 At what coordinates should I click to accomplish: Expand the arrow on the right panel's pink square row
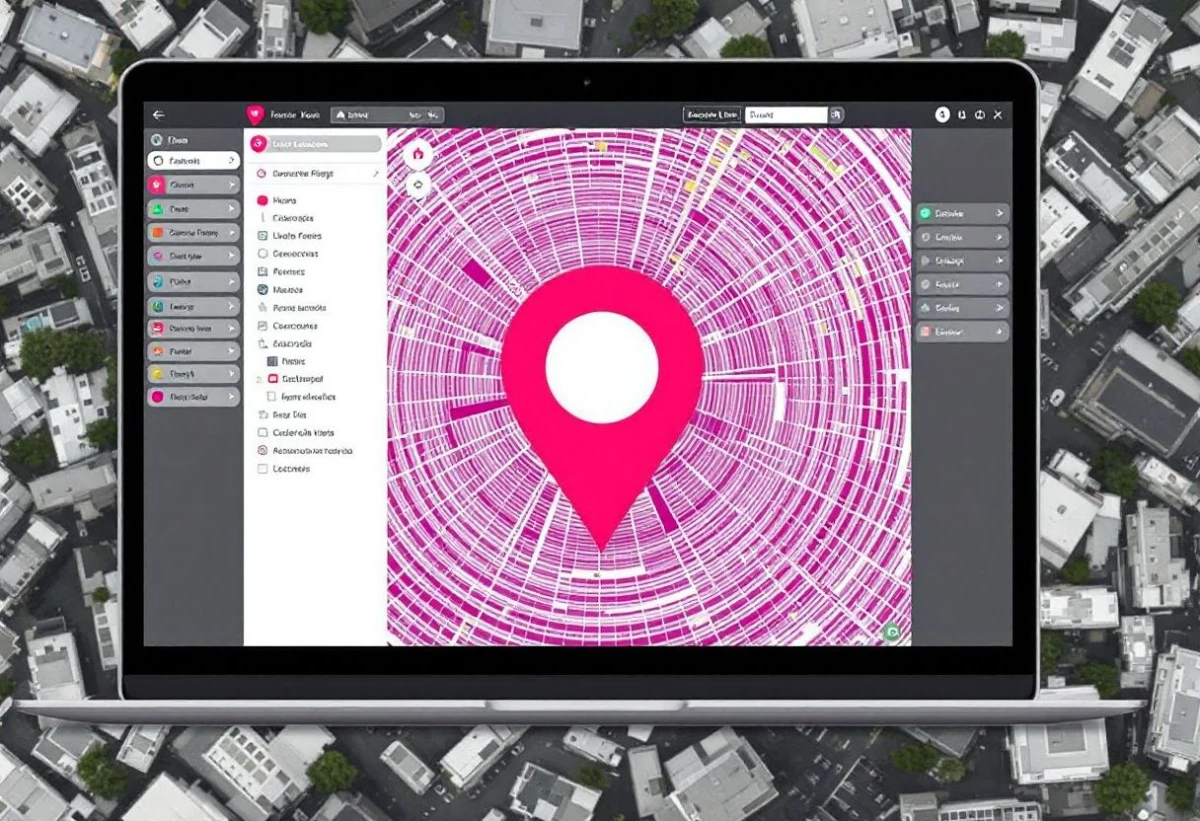(999, 332)
